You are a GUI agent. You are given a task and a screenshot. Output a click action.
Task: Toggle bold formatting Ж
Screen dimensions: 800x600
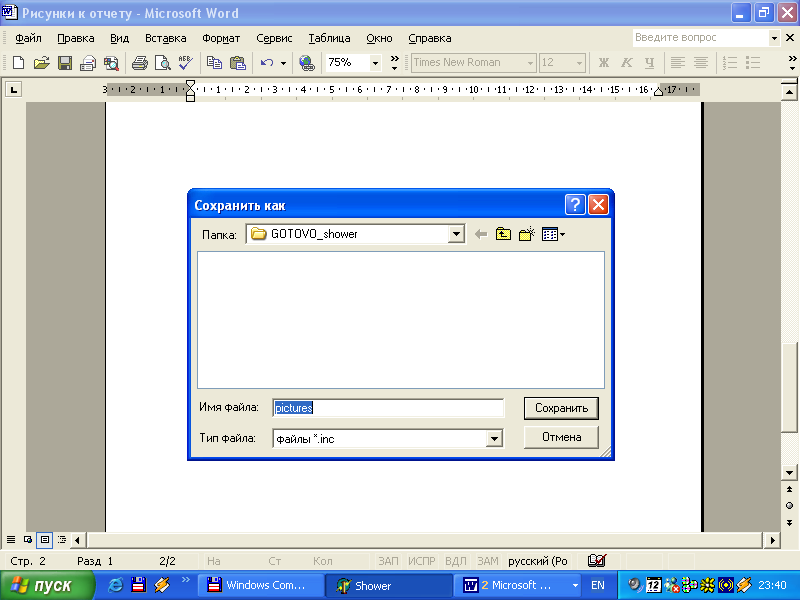(x=604, y=63)
